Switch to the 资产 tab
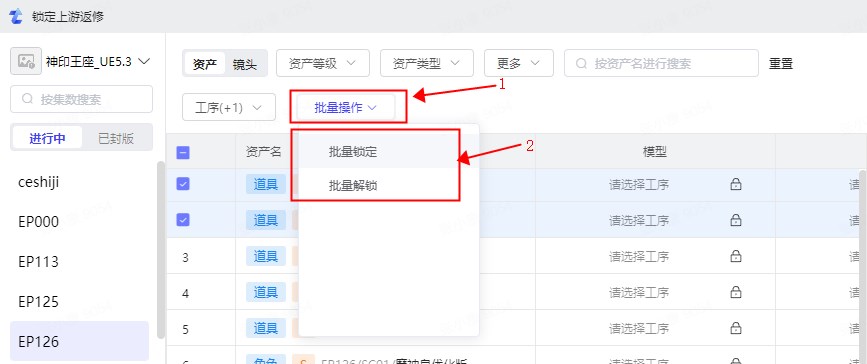Viewport: 867px width, 364px height. [205, 64]
